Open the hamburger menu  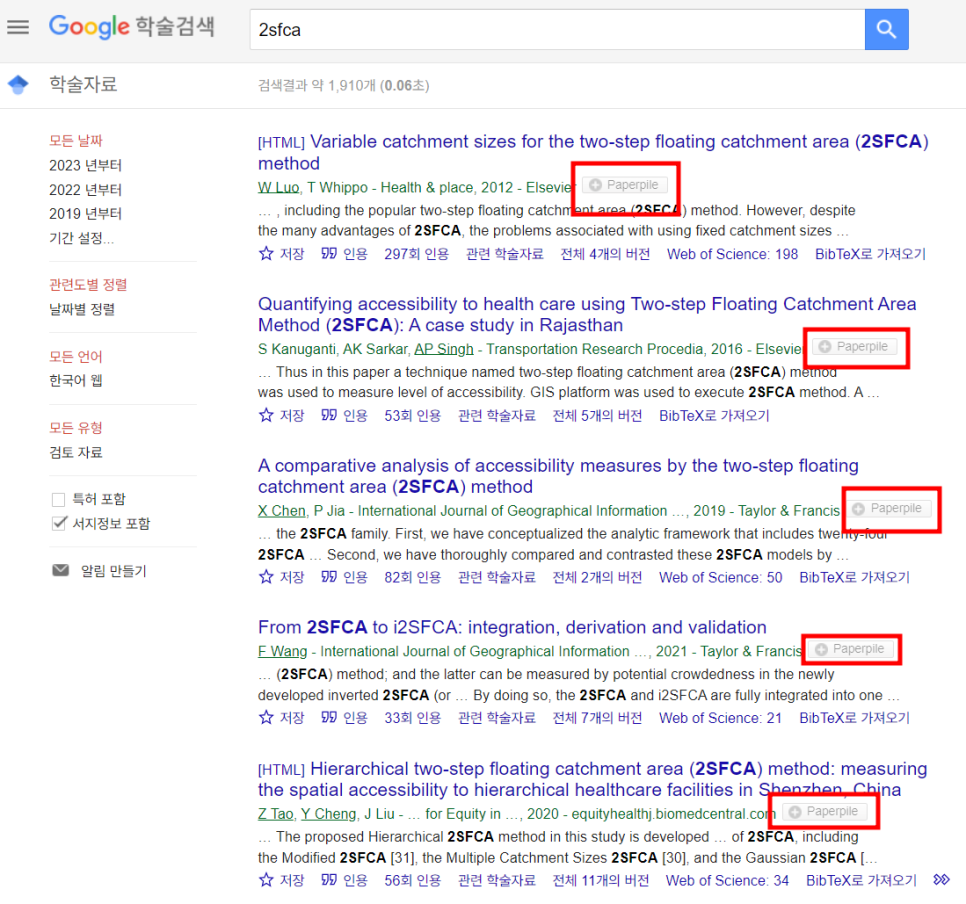point(18,27)
